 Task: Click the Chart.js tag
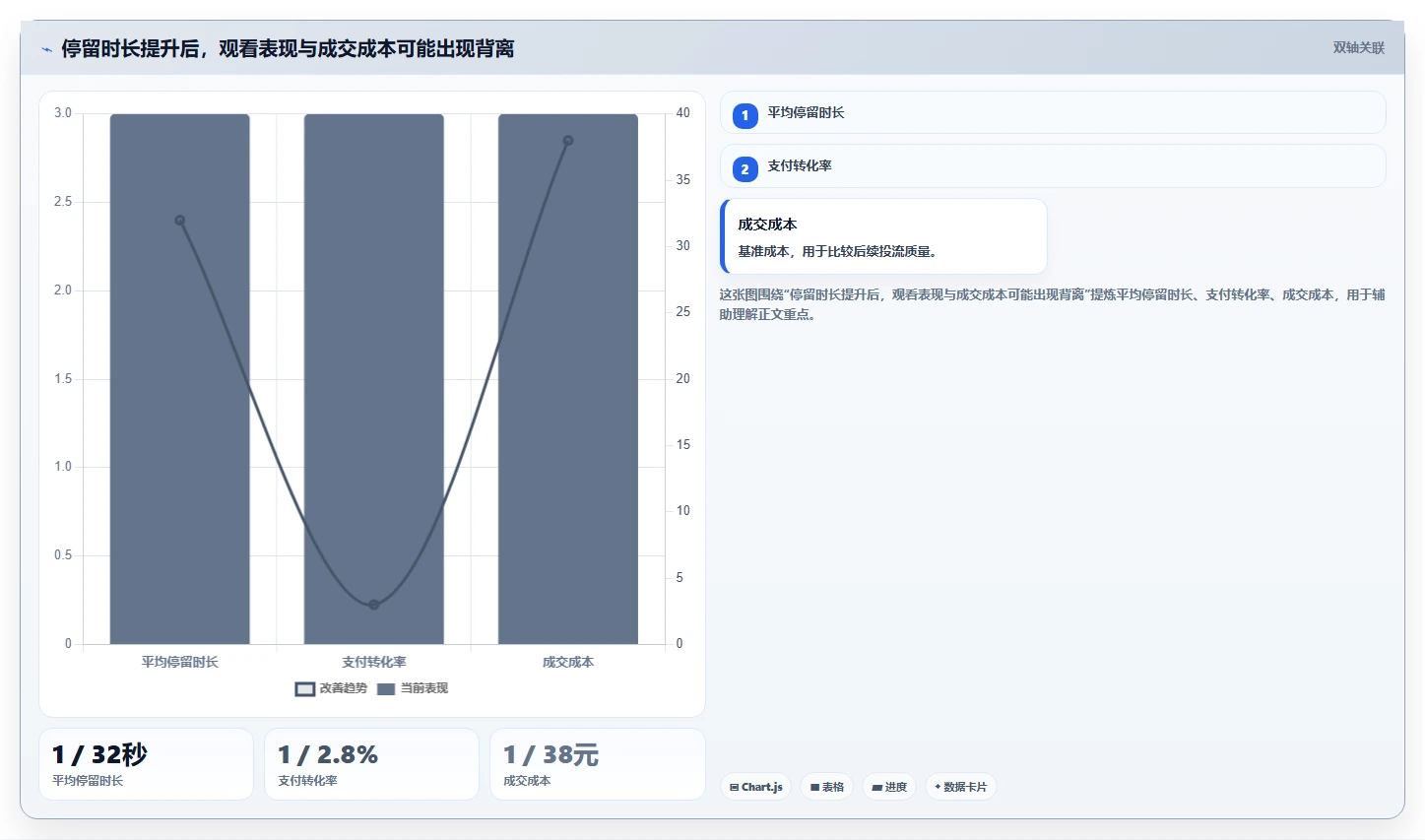756,787
